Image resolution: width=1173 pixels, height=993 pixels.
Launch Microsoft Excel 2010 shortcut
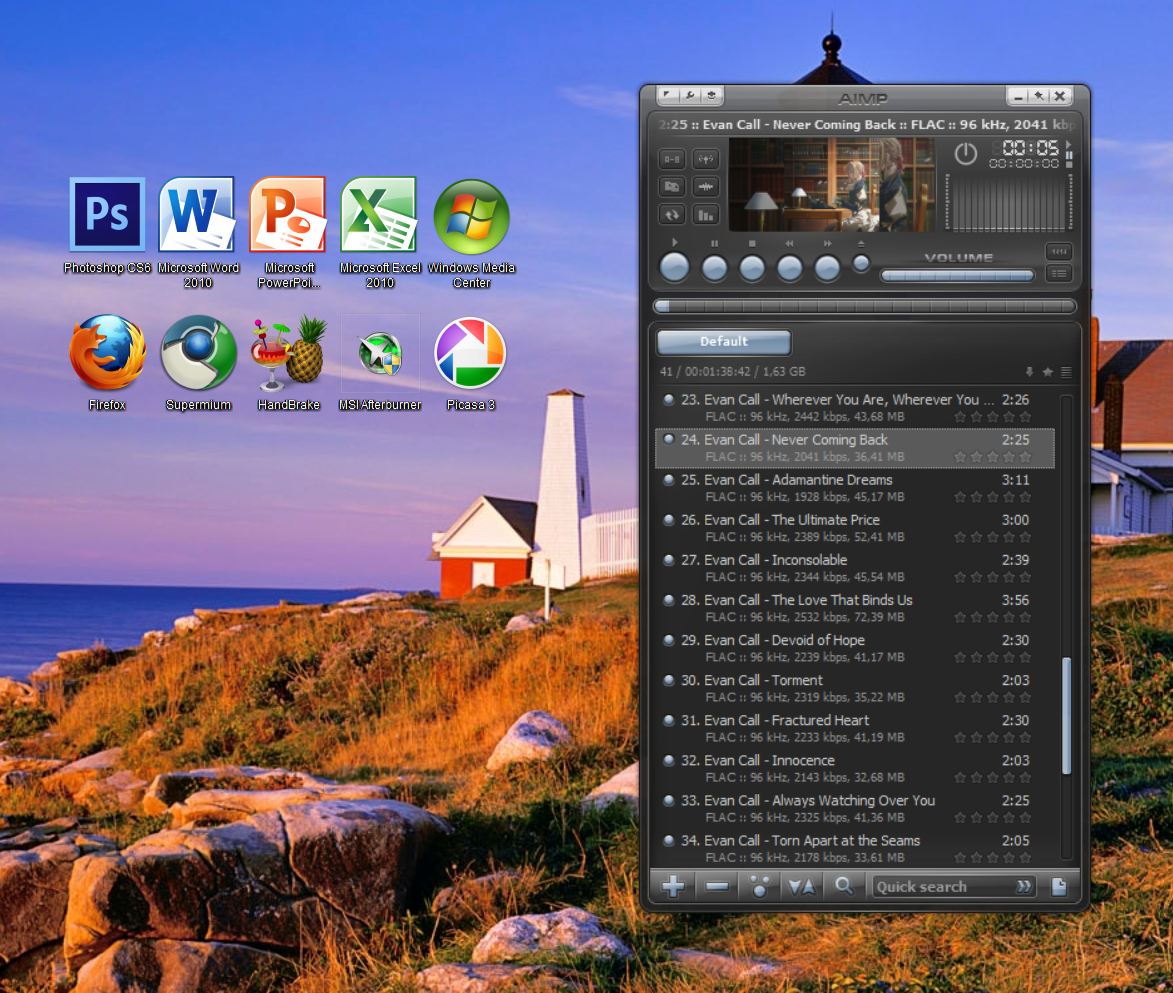(380, 233)
